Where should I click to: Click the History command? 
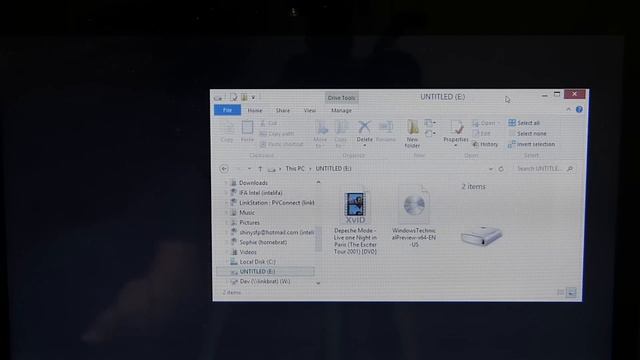pyautogui.click(x=485, y=144)
